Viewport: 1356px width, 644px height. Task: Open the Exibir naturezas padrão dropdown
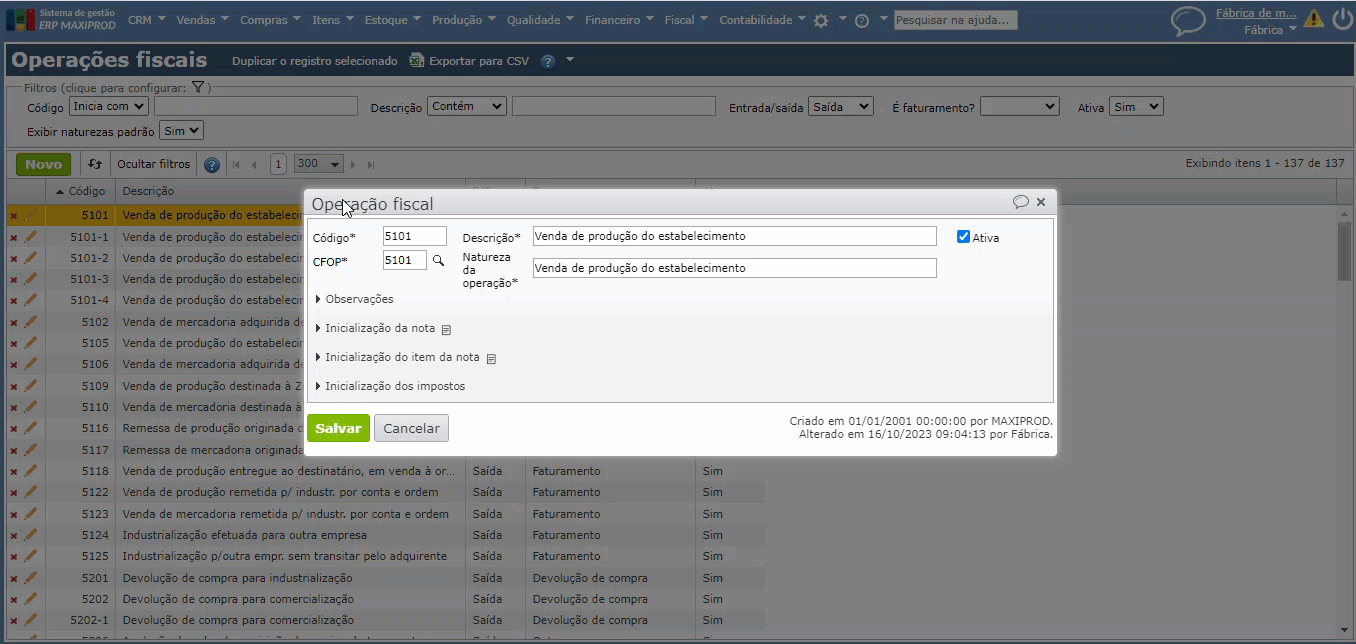pyautogui.click(x=181, y=130)
